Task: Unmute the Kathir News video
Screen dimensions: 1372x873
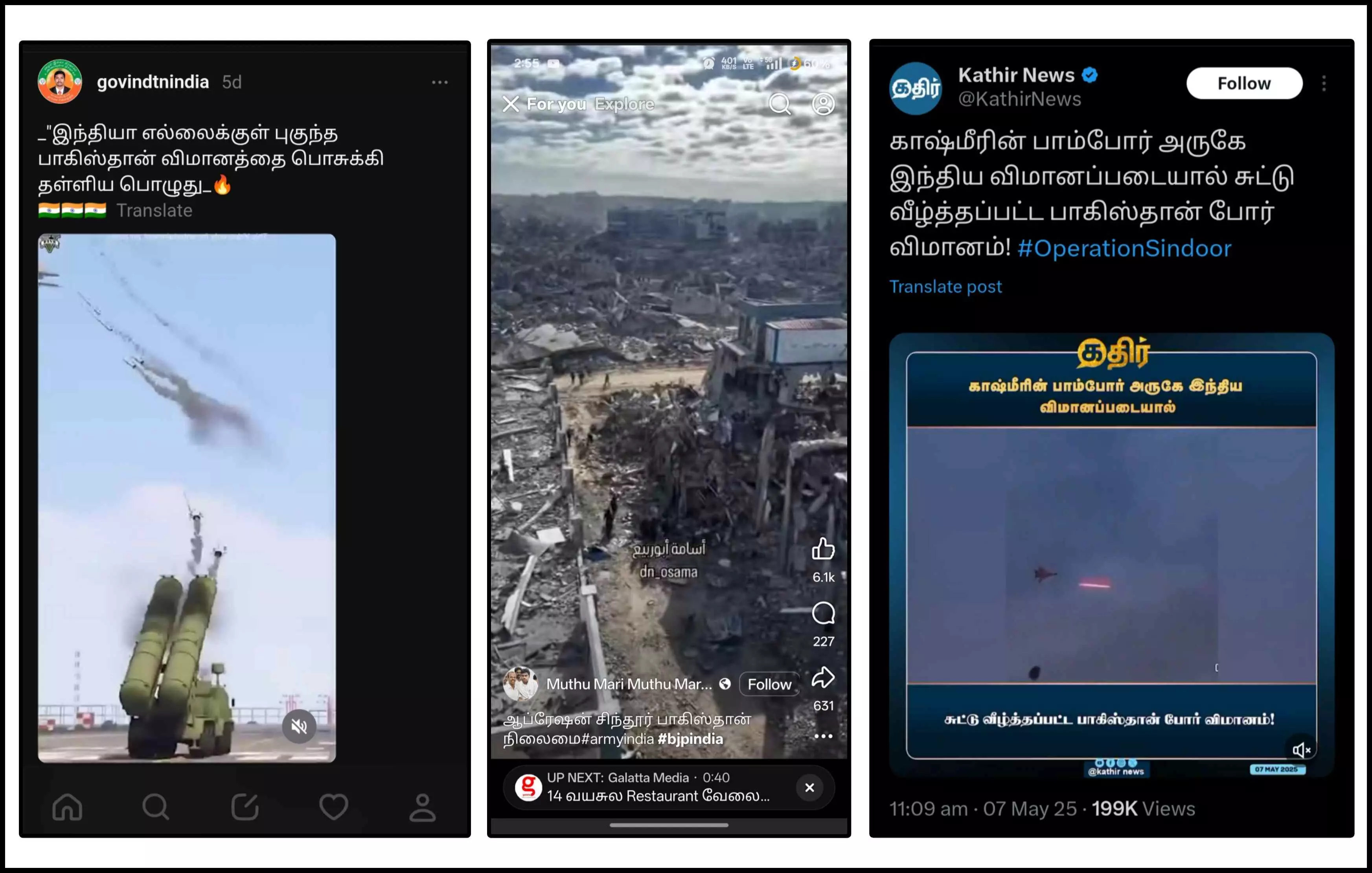Action: (x=1301, y=750)
